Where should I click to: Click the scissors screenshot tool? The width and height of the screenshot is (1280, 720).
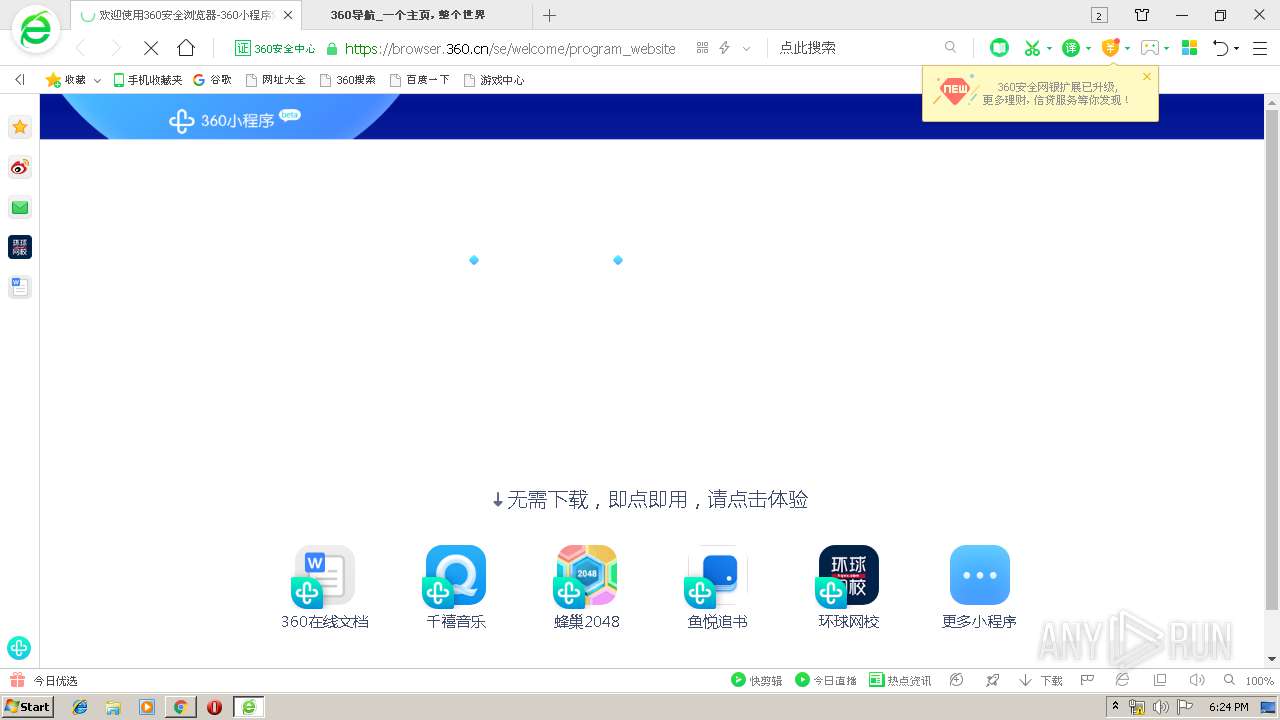1031,48
